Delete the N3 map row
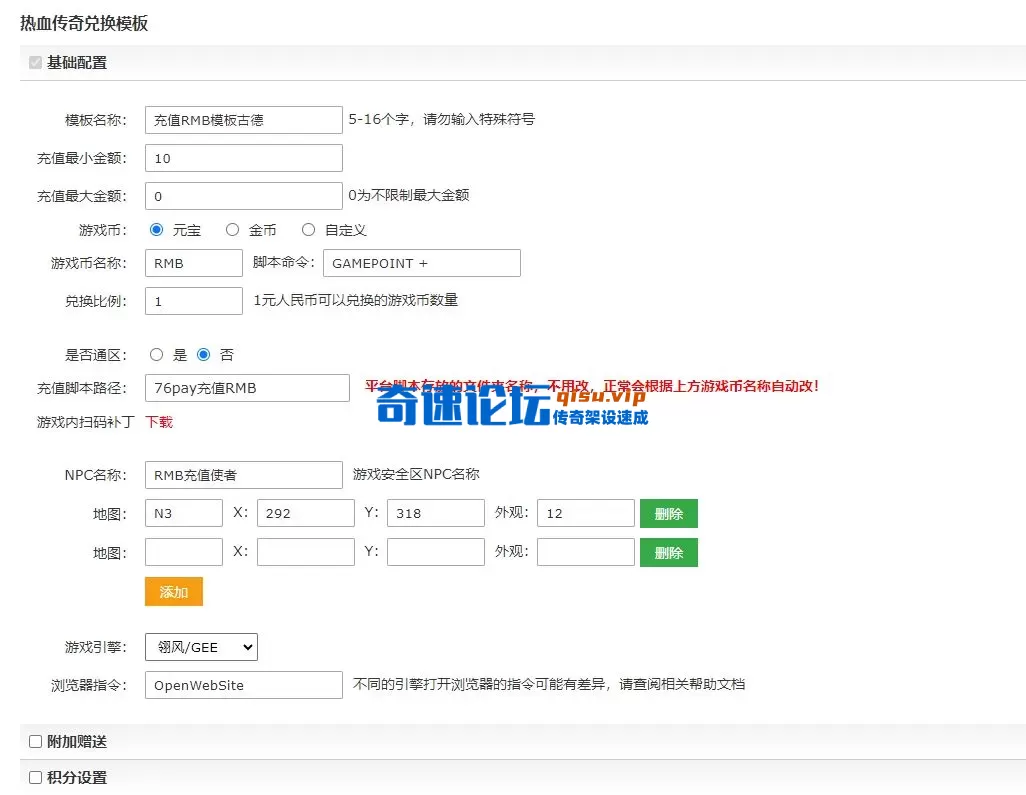1026x795 pixels. tap(668, 514)
